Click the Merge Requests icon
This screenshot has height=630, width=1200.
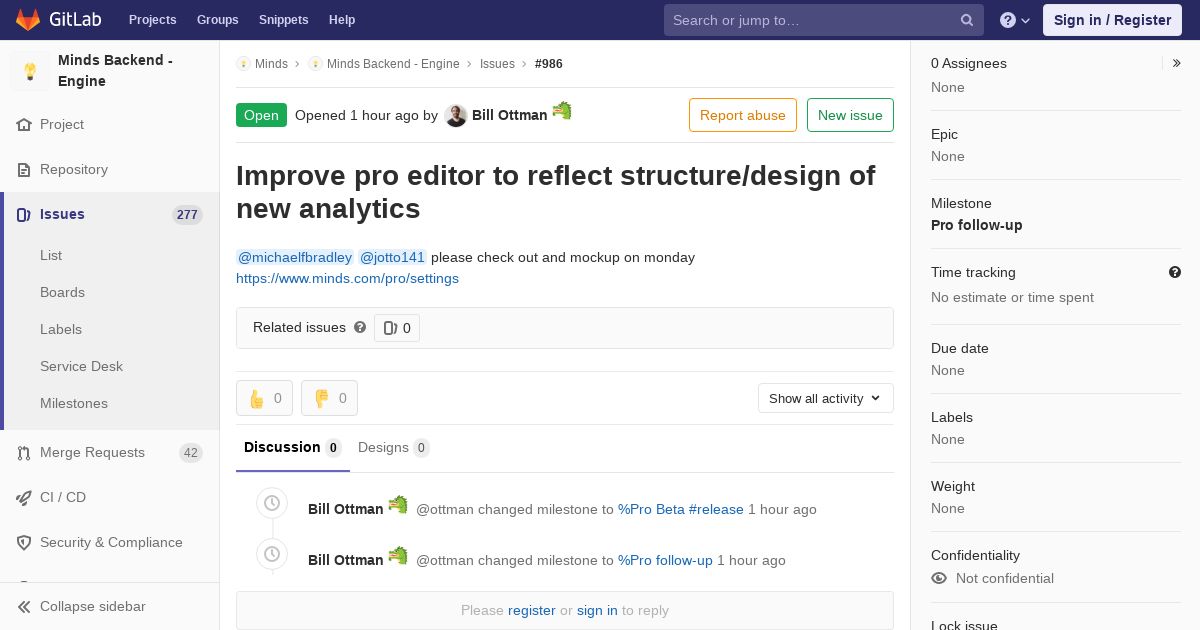click(24, 453)
